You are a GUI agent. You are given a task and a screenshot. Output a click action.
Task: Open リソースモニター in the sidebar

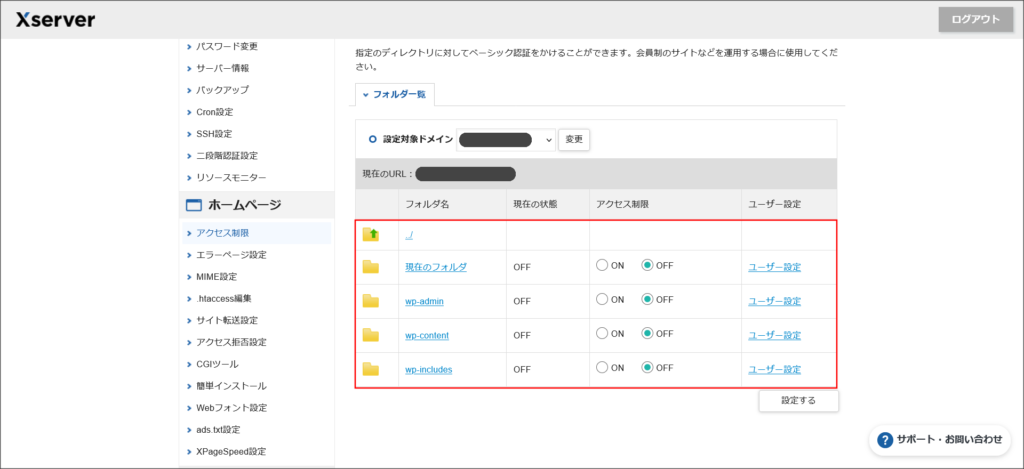(231, 178)
